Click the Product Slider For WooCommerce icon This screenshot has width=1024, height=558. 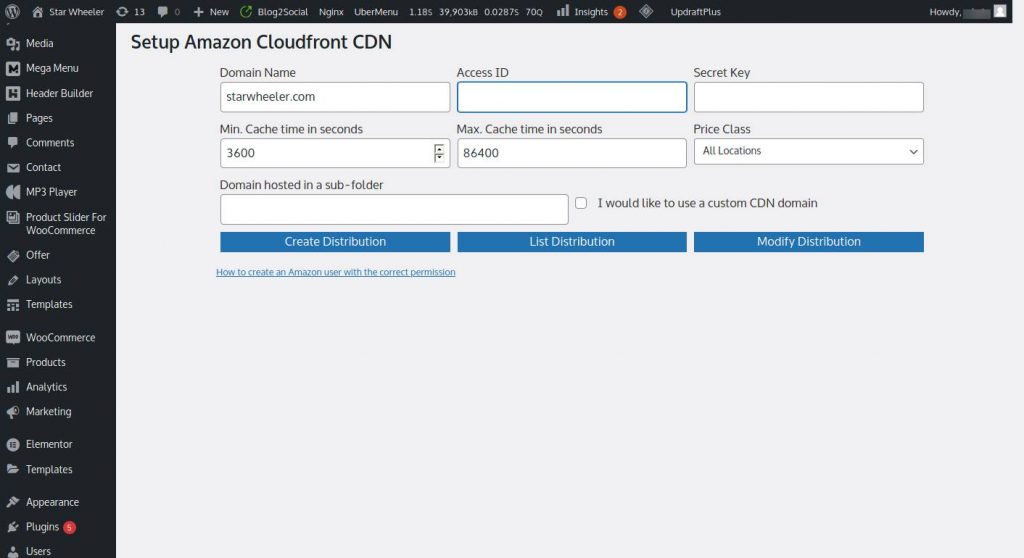pos(13,218)
